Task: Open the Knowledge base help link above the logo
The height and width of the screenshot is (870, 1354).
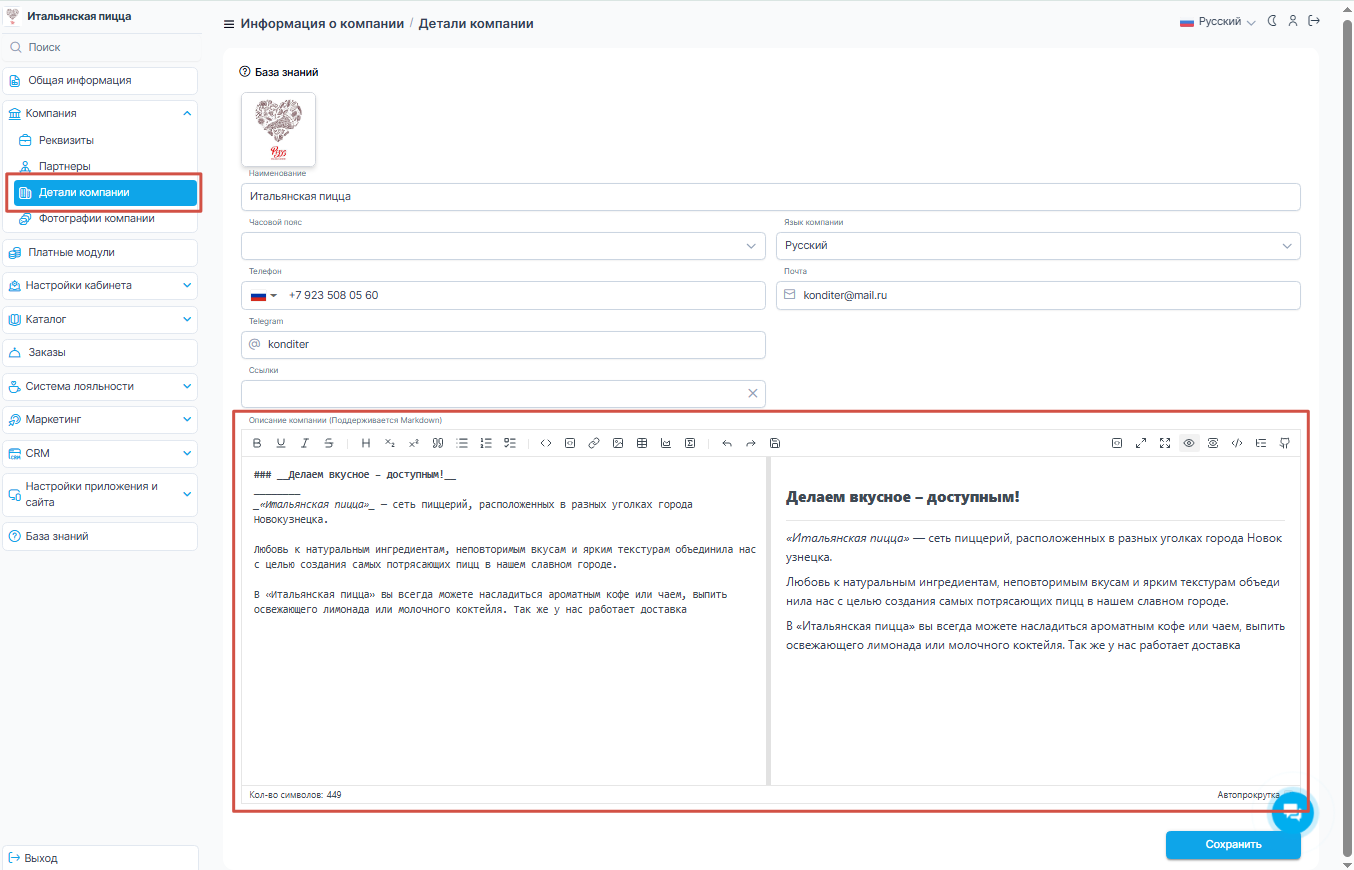Action: click(x=279, y=72)
